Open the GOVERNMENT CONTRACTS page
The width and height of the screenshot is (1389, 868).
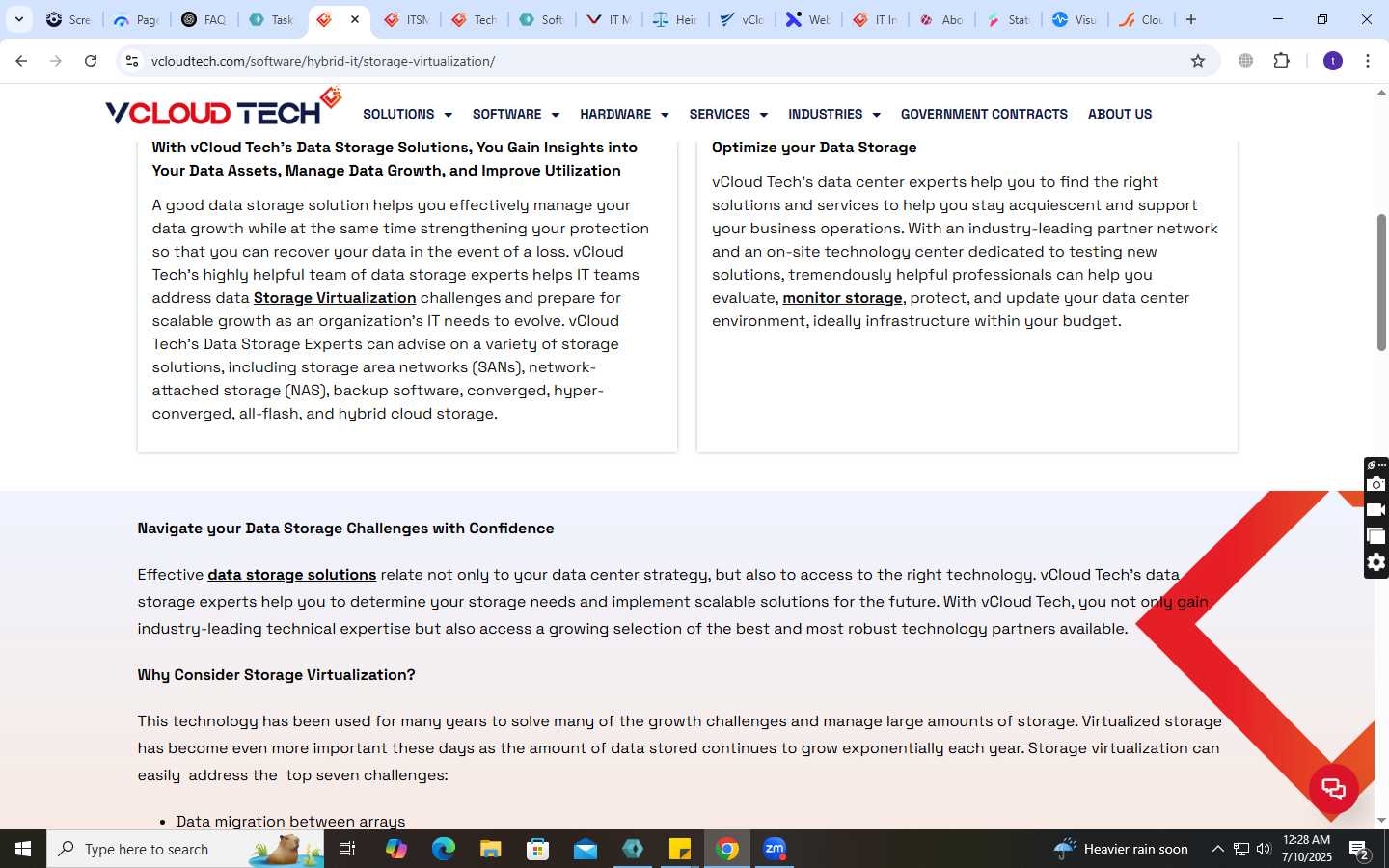(x=984, y=114)
